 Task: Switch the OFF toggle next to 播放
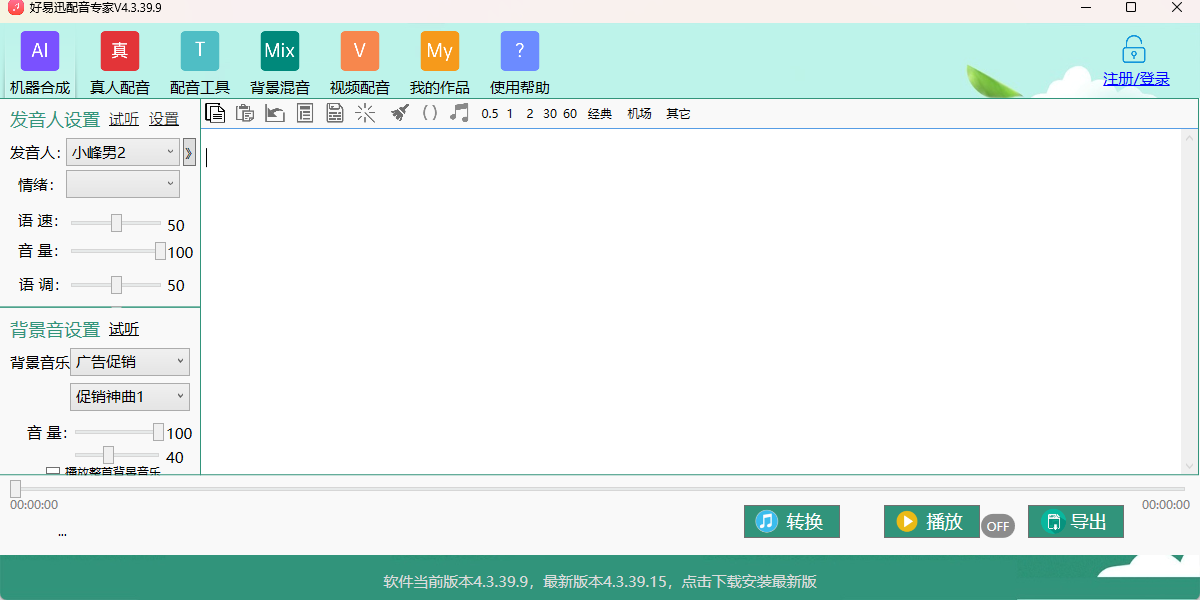pos(997,526)
